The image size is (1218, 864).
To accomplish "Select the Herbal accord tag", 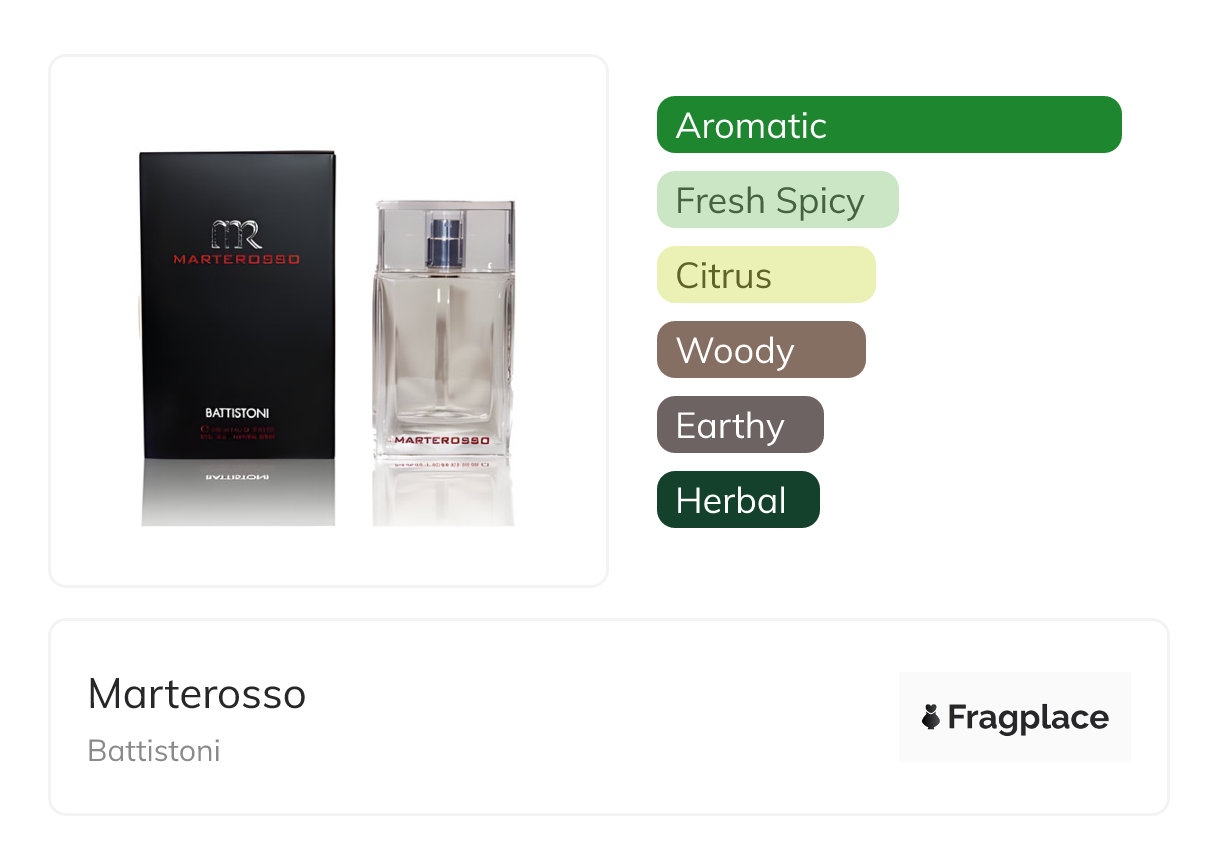I will pyautogui.click(x=738, y=500).
